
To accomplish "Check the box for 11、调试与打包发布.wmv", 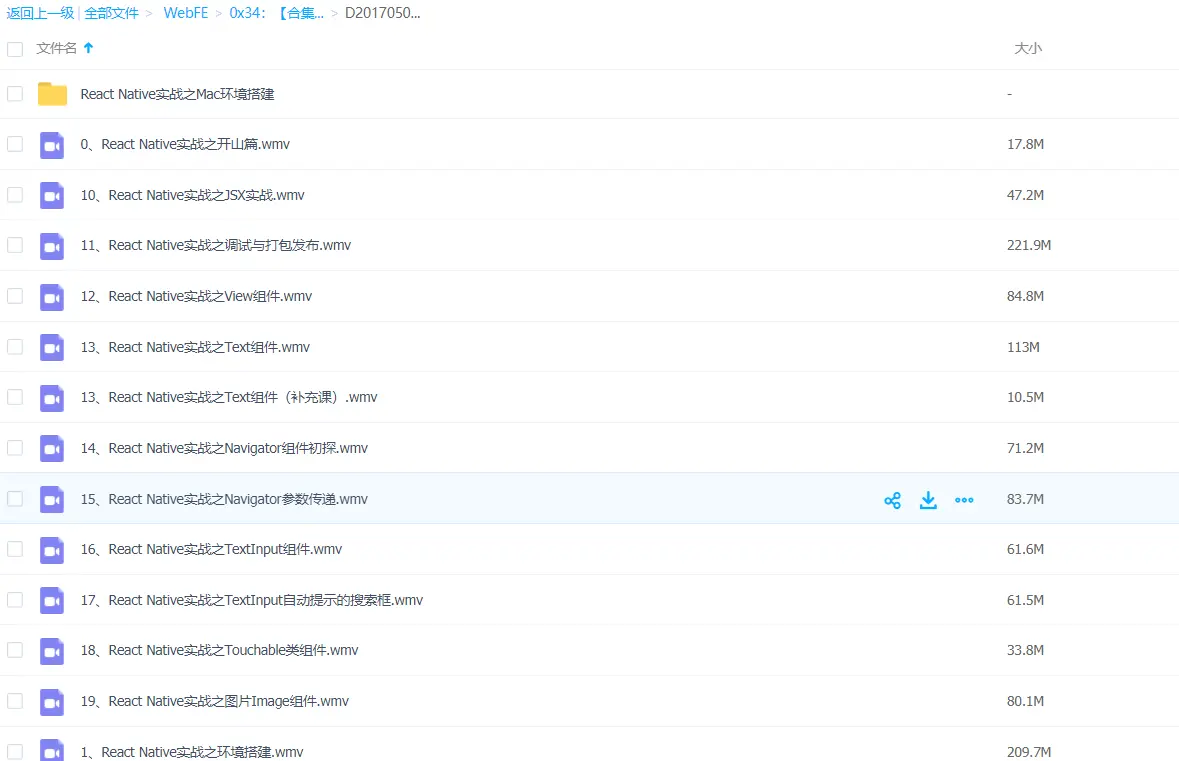I will (15, 245).
